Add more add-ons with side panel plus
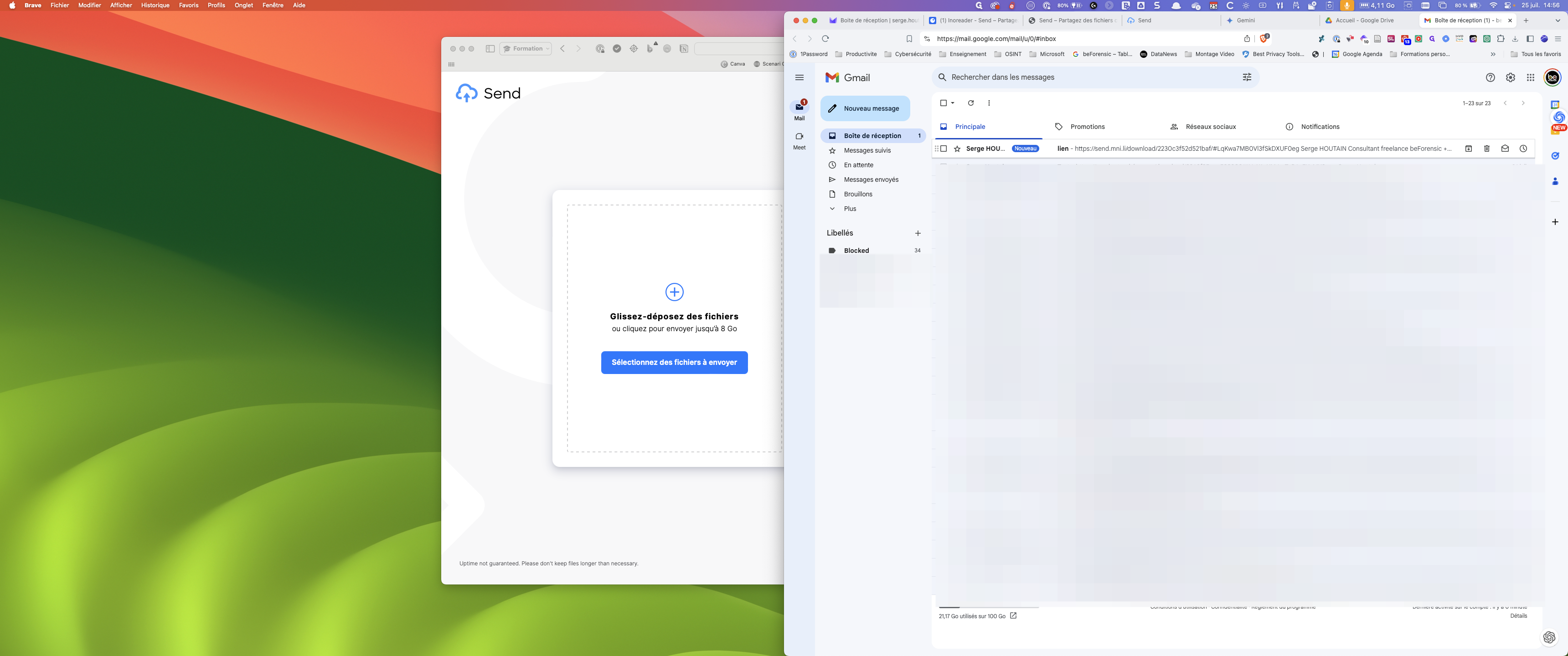This screenshot has width=1568, height=656. pos(1555,221)
